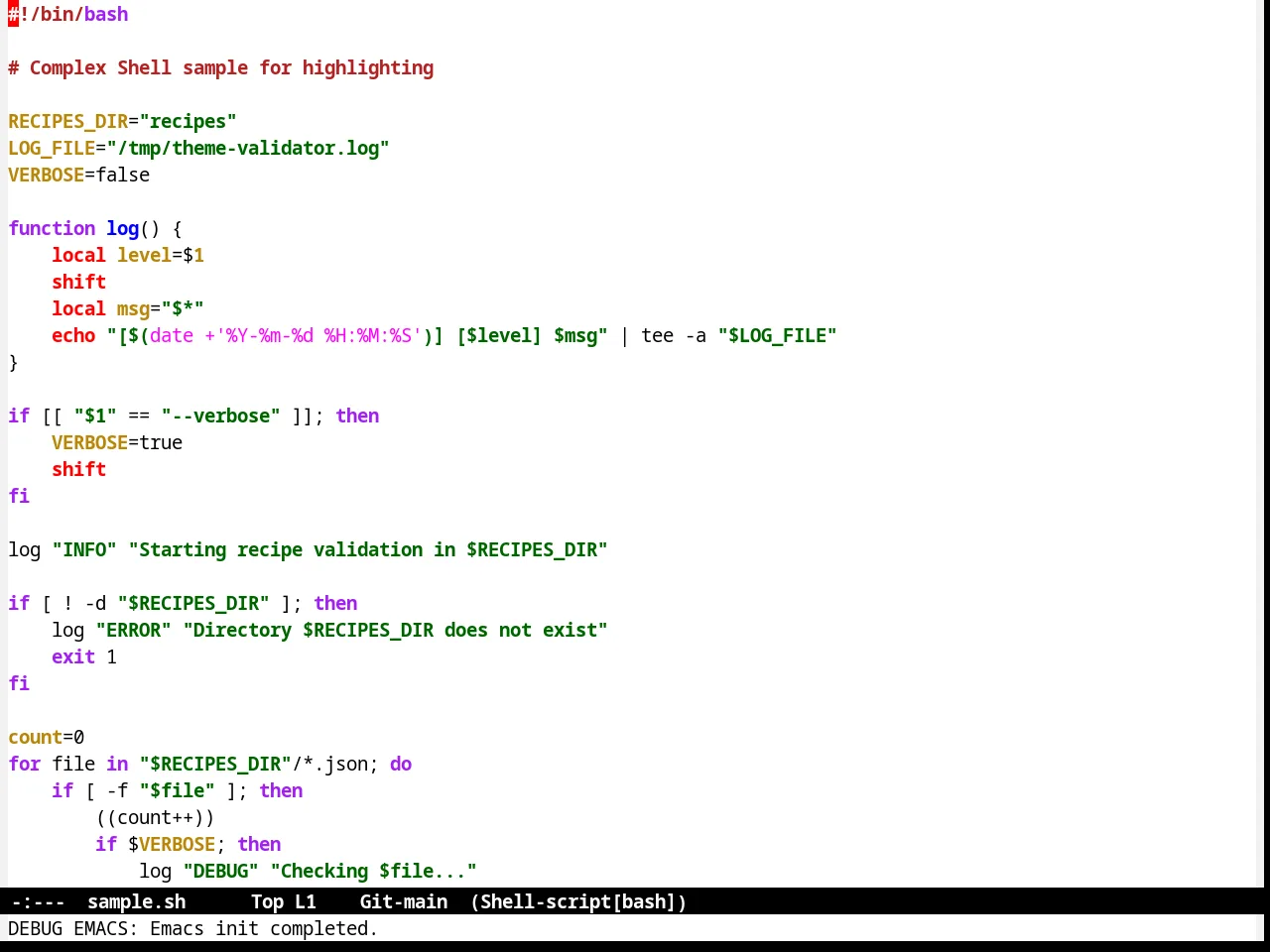Click Git-main version control indicator
1270x952 pixels.
click(403, 901)
